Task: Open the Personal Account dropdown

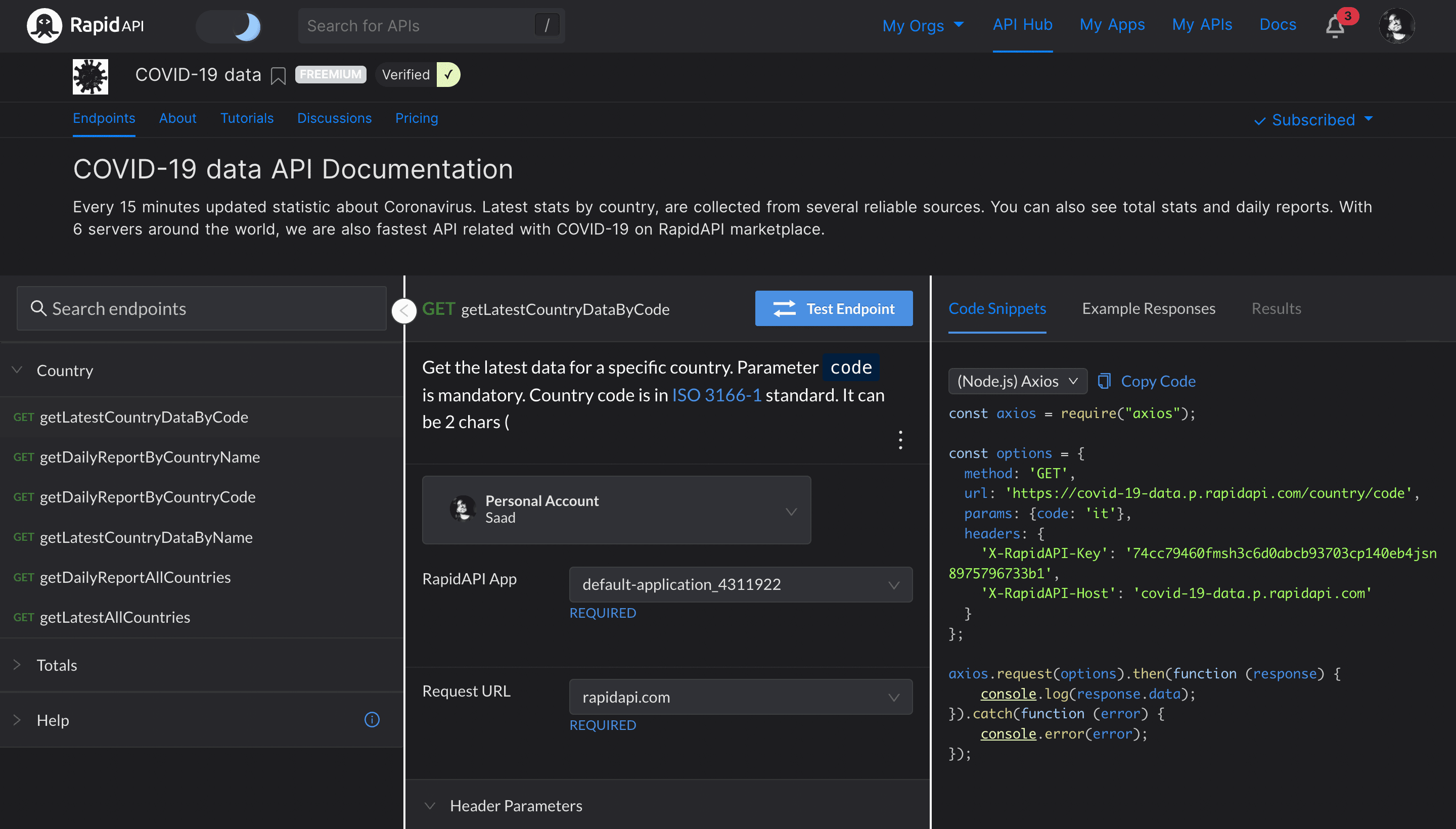Action: (616, 510)
